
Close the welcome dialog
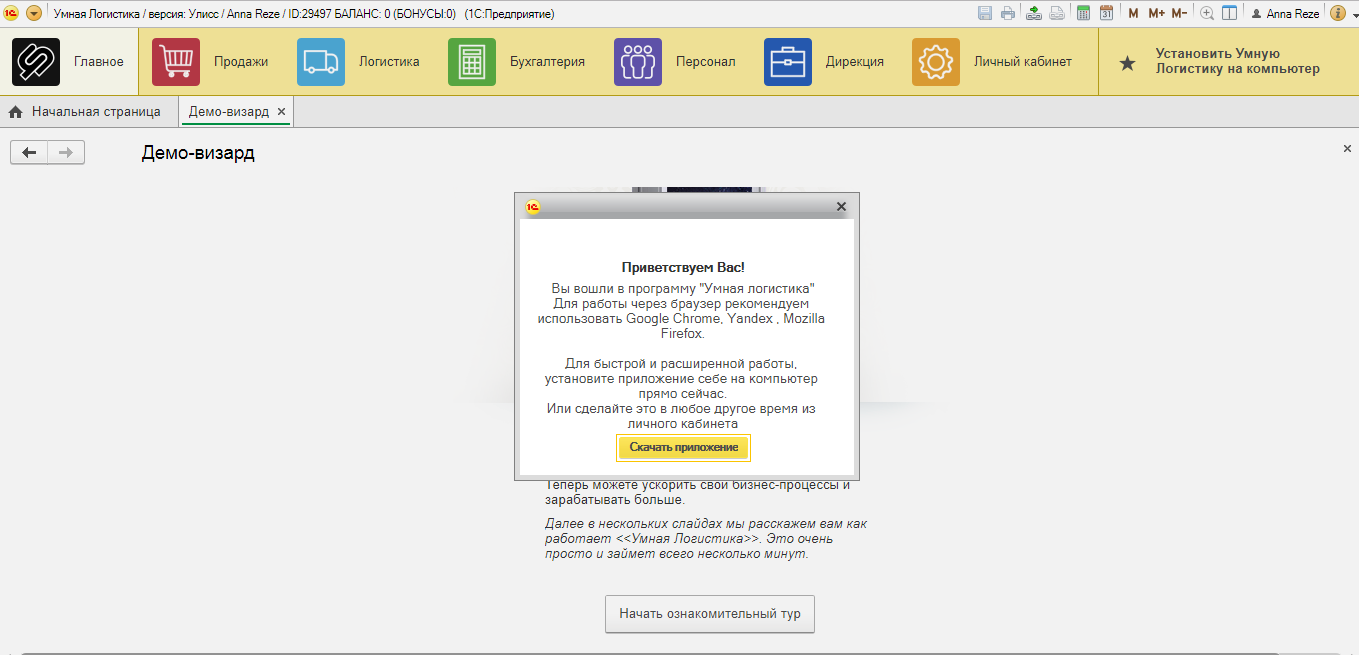[841, 207]
